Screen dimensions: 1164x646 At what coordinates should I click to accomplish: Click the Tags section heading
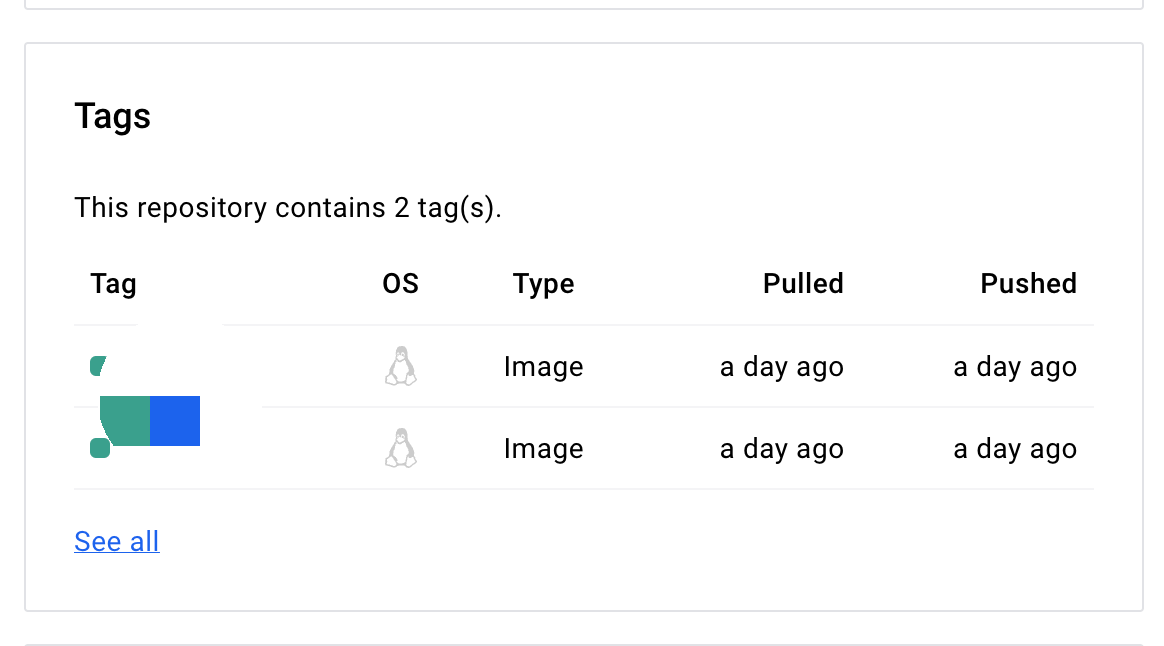pyautogui.click(x=113, y=117)
